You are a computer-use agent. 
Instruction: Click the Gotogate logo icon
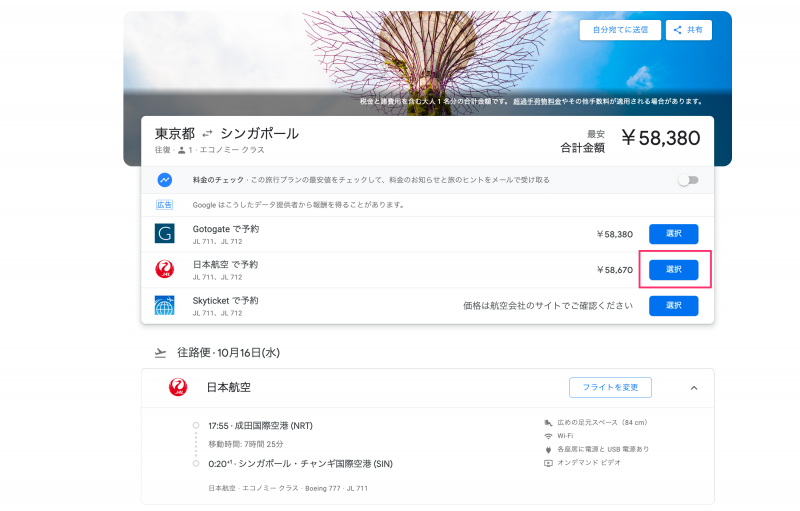(x=164, y=234)
